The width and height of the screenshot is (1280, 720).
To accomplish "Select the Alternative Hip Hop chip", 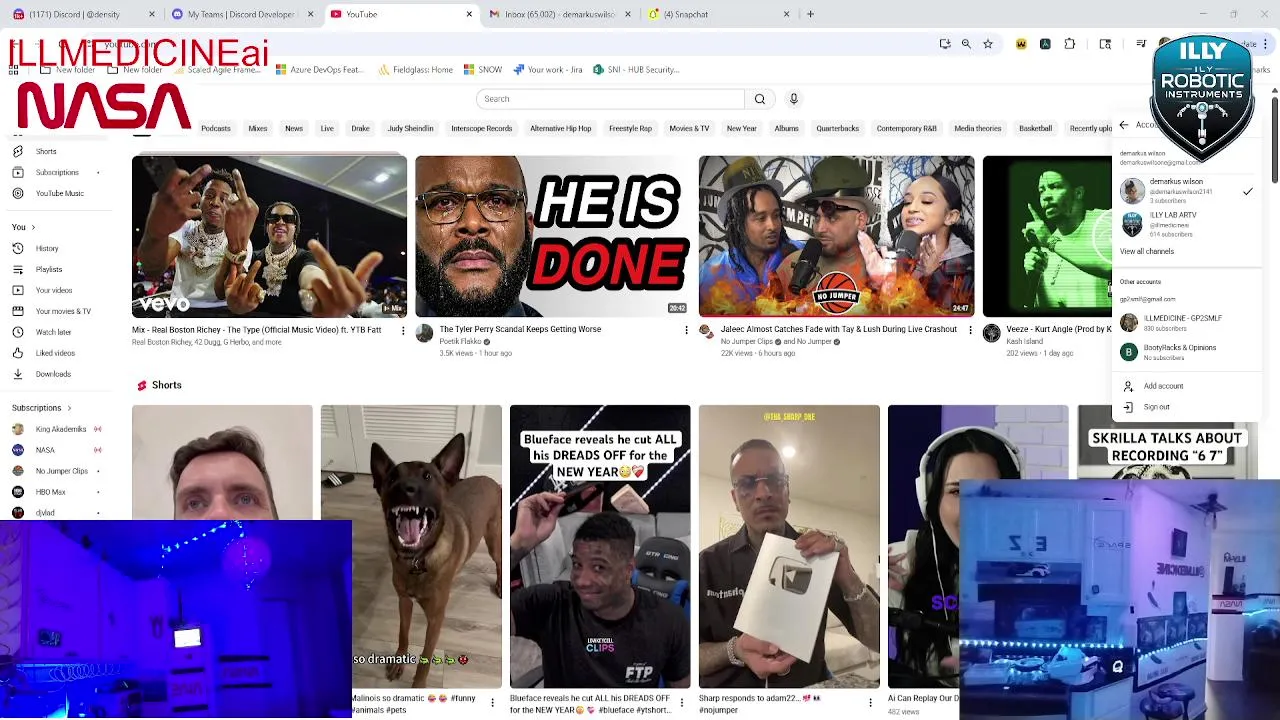I will coord(561,128).
